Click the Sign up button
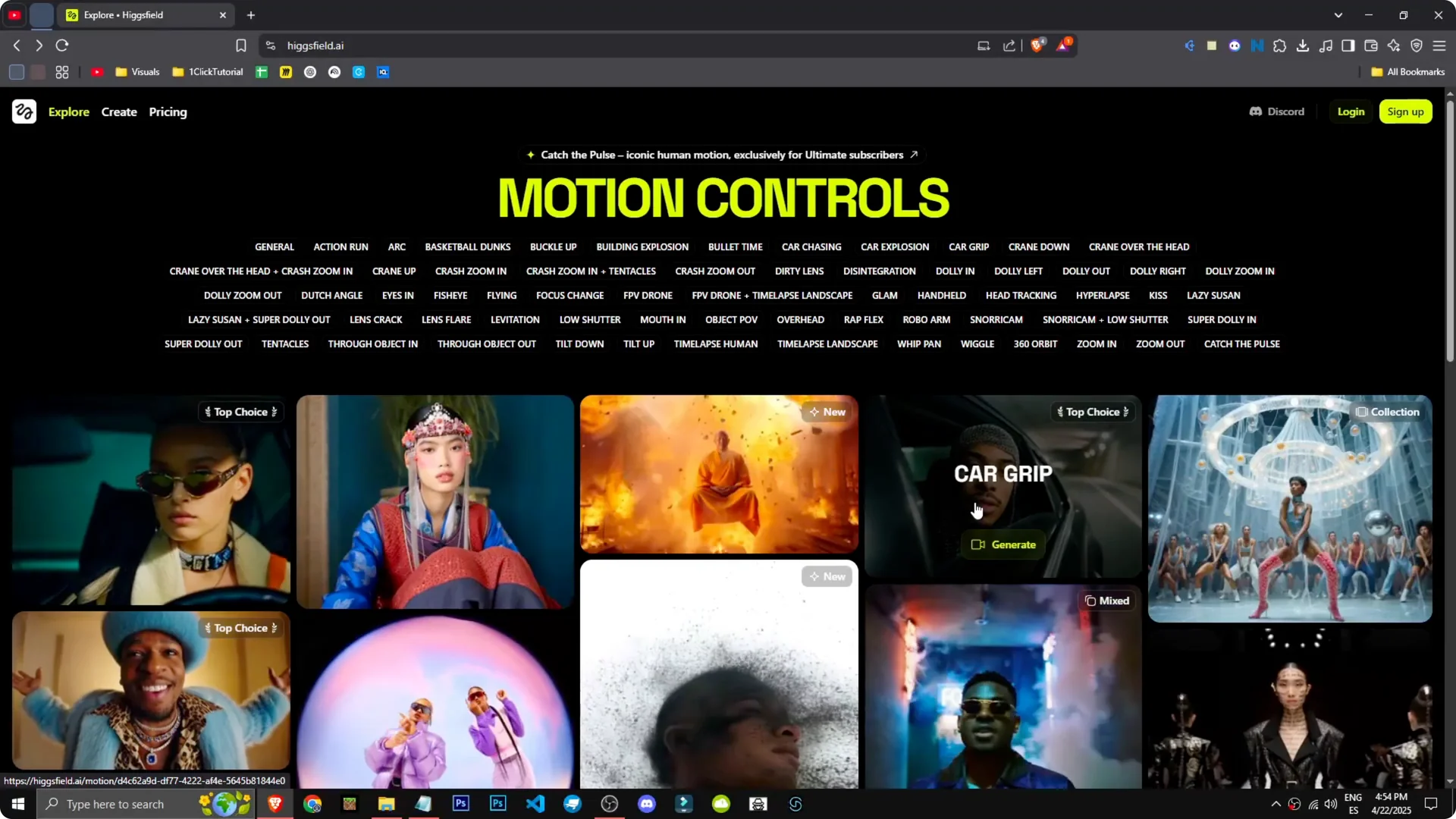Screen dimensions: 1456x819 1406,111
